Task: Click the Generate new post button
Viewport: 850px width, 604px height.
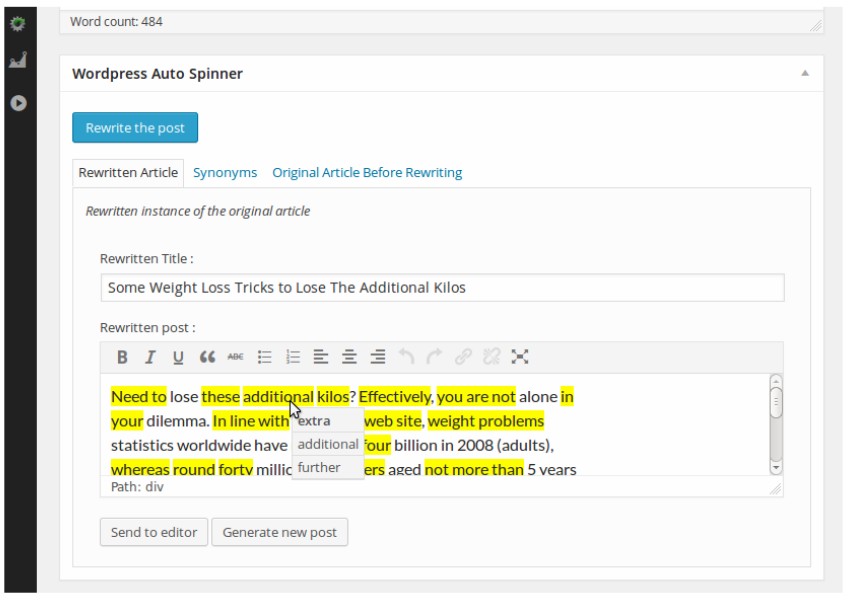Action: [279, 532]
